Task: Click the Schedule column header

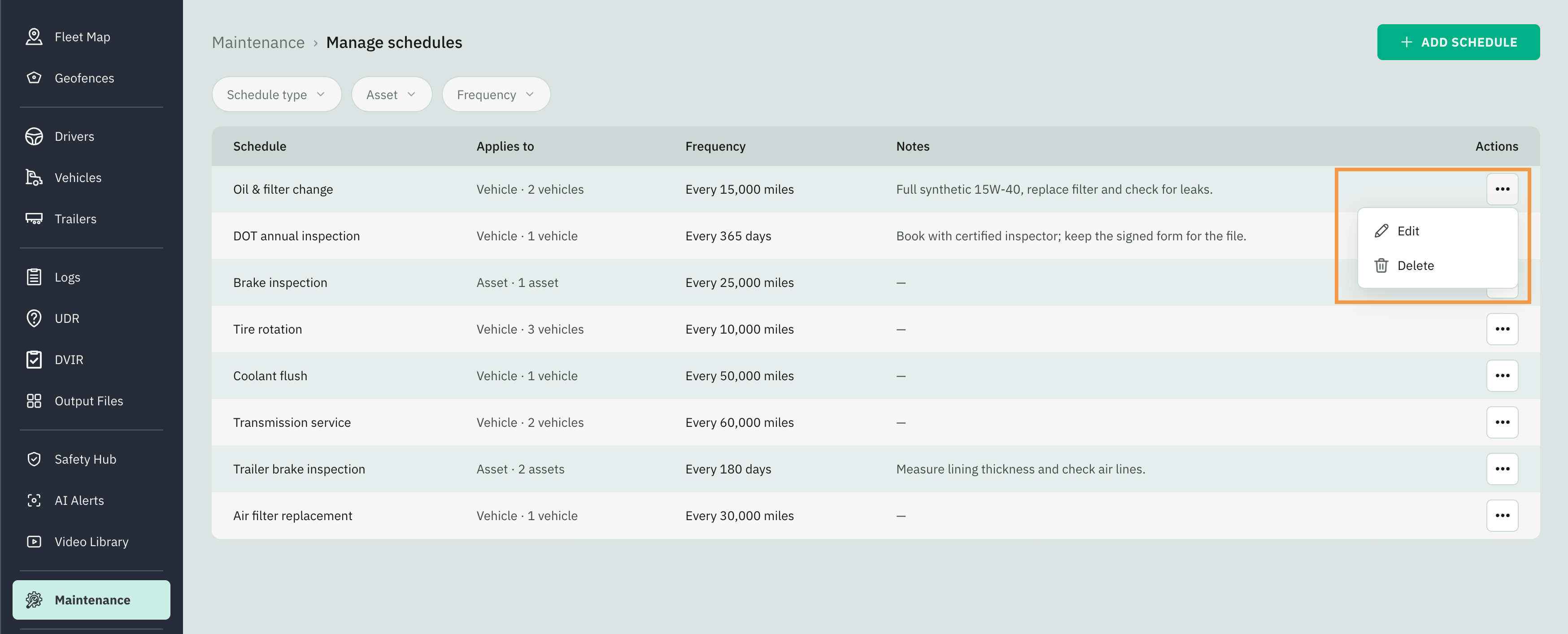Action: tap(259, 146)
